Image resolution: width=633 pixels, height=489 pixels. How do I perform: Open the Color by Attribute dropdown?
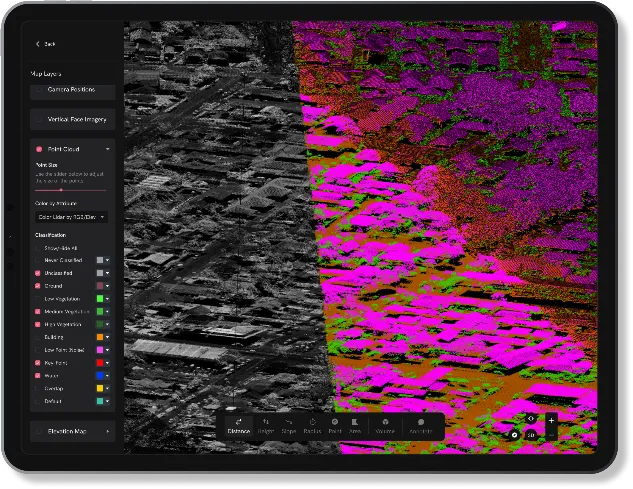click(x=72, y=216)
